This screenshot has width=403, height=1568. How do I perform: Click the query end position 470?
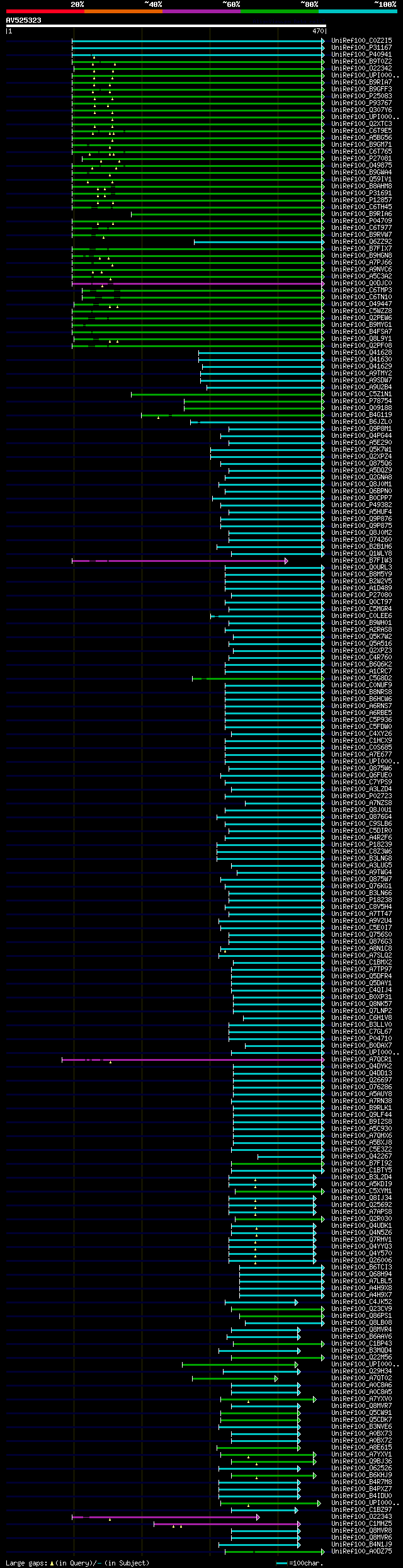[x=317, y=31]
